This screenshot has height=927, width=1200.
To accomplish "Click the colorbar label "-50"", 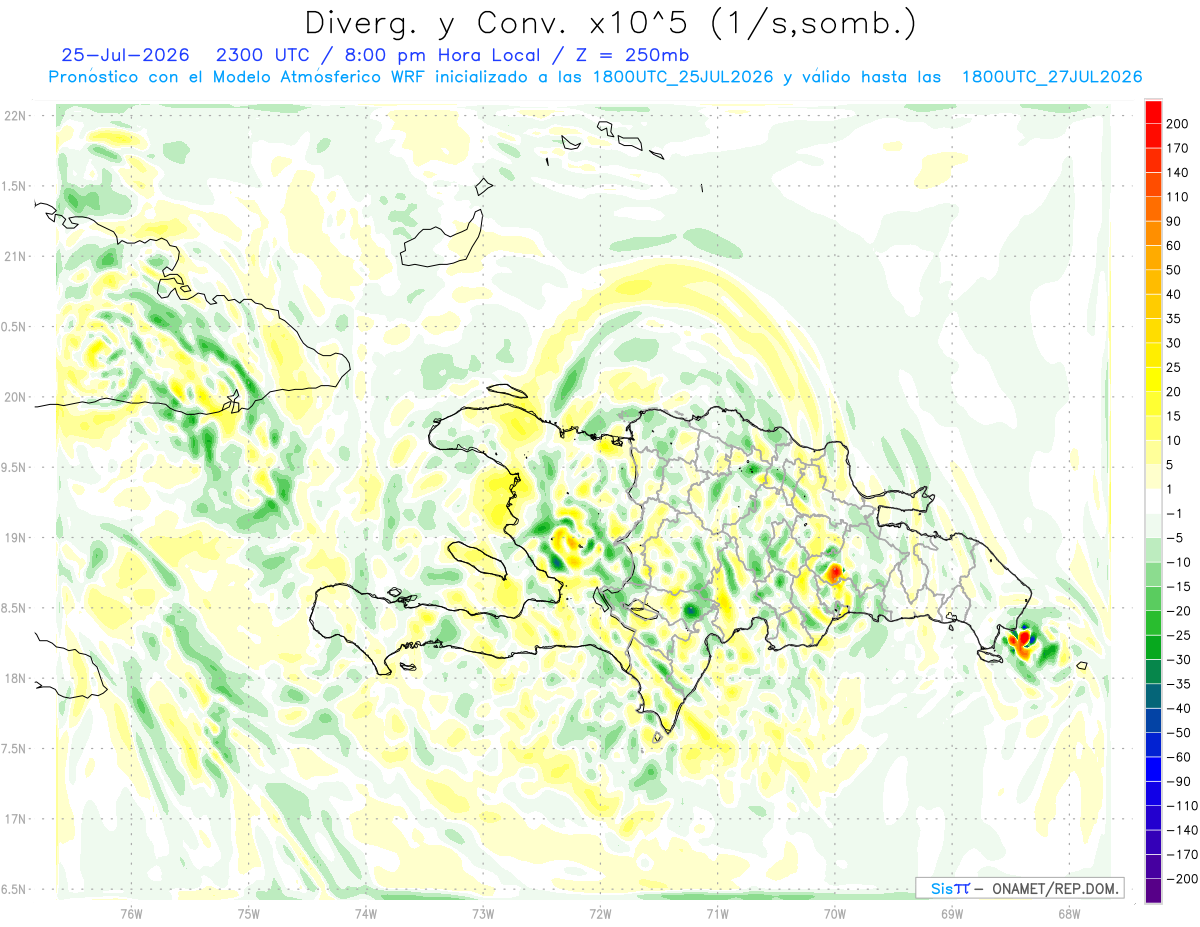I will point(1181,733).
